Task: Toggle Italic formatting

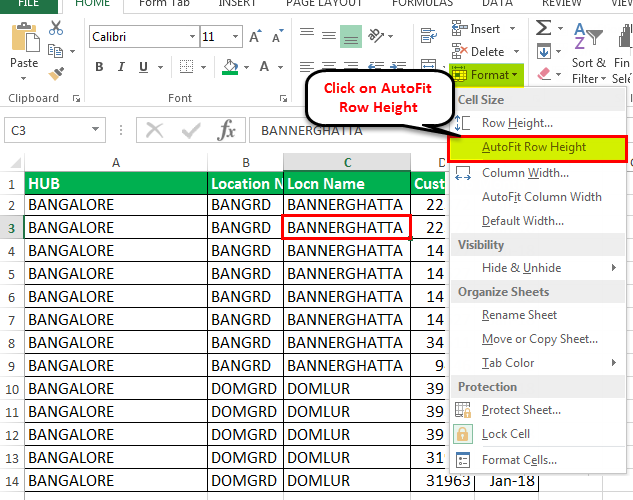Action: tap(121, 67)
